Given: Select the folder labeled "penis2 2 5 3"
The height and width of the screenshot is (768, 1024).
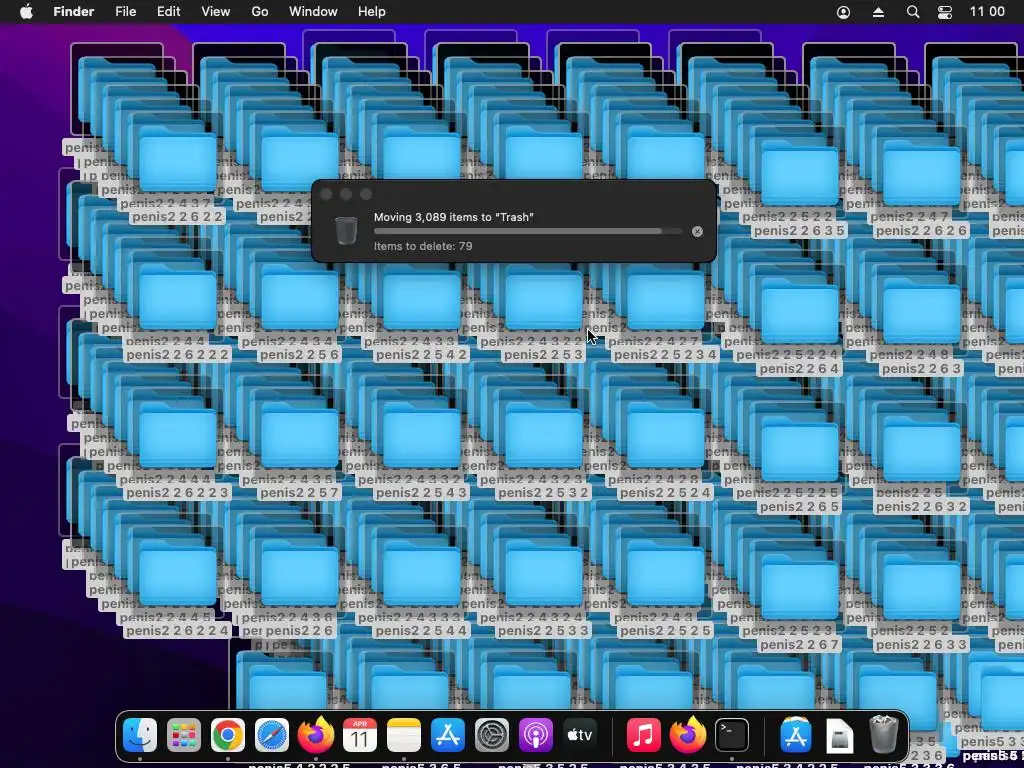Looking at the screenshot, I should [x=543, y=302].
